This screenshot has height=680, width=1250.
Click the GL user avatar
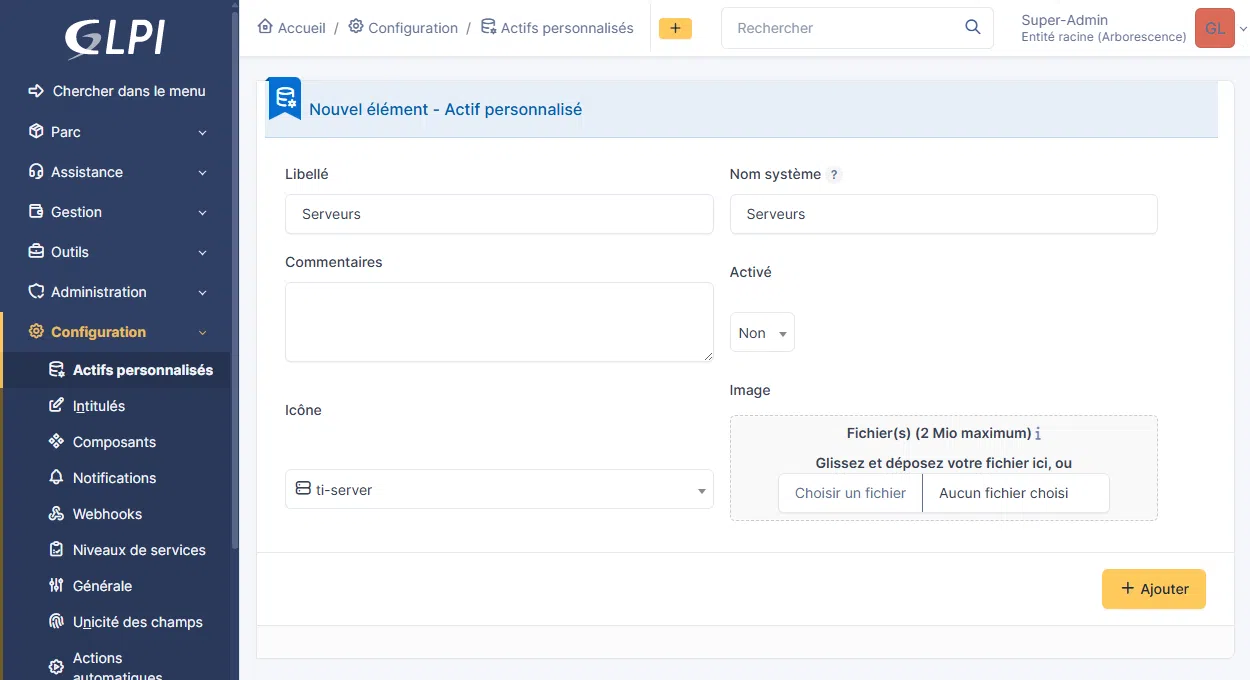pyautogui.click(x=1214, y=28)
